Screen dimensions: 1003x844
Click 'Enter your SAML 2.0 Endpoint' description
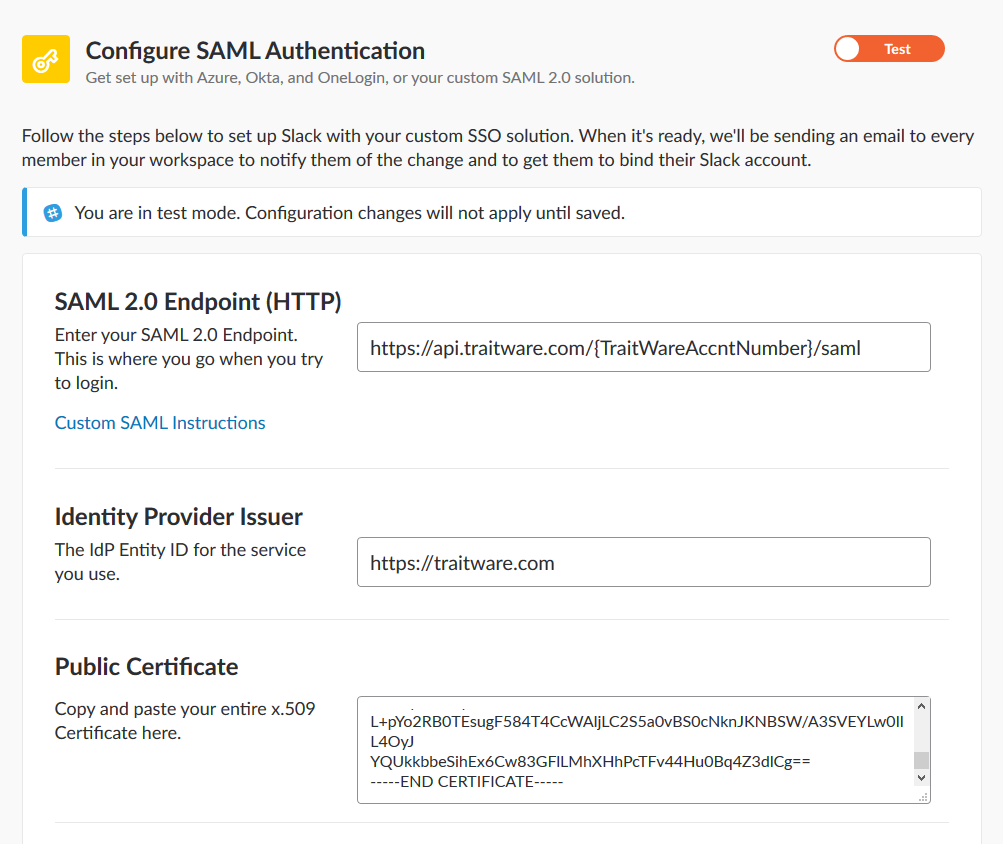pos(189,359)
